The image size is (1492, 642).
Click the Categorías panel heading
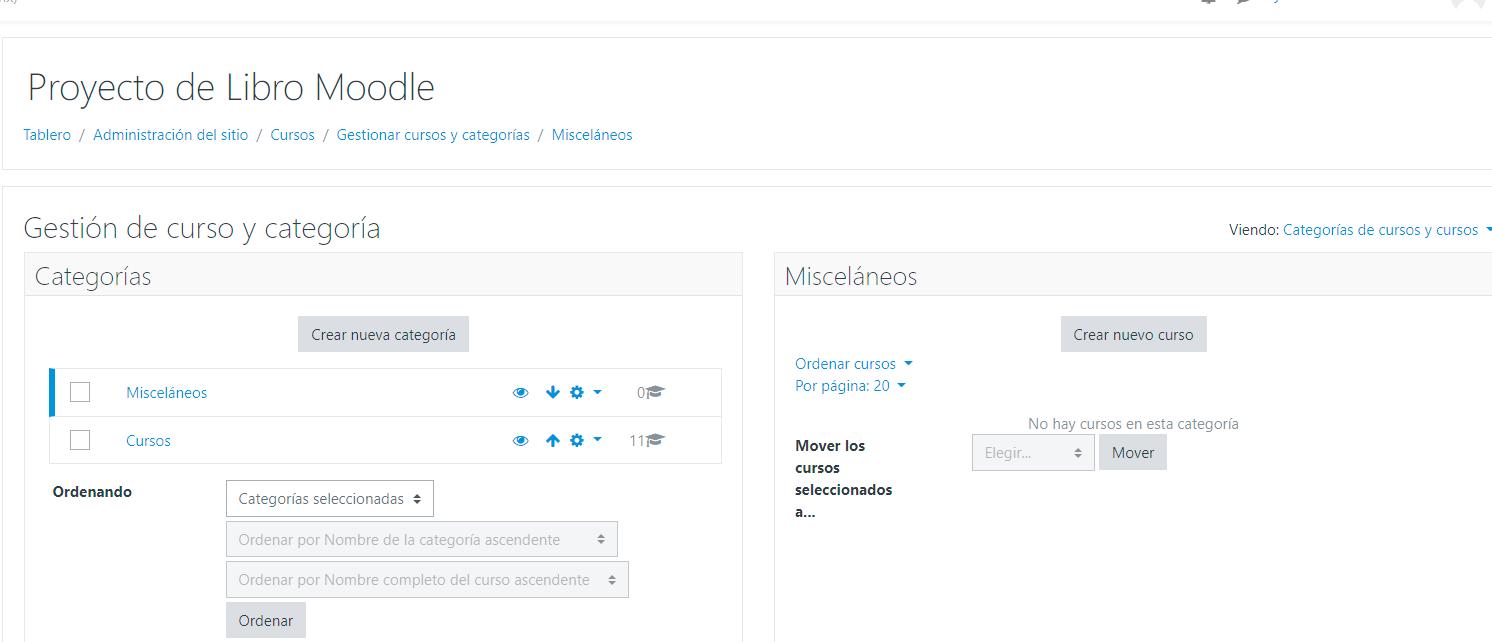click(93, 277)
